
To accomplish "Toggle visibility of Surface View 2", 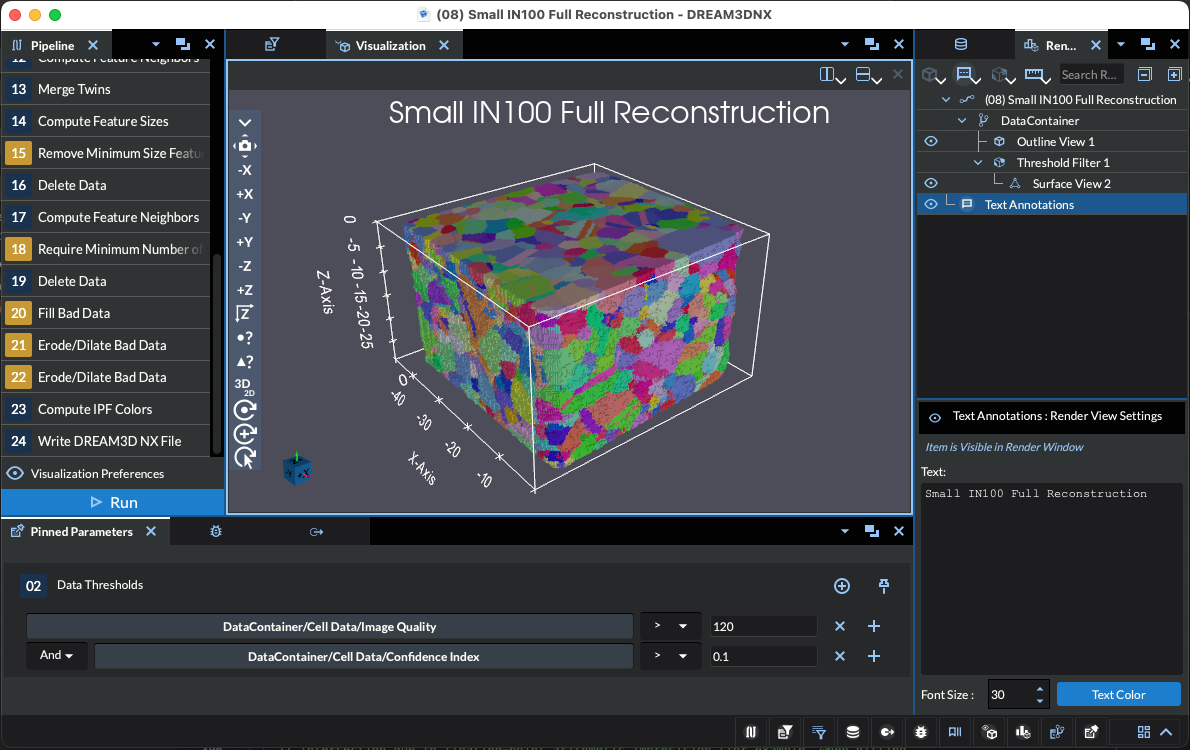I will (x=931, y=183).
